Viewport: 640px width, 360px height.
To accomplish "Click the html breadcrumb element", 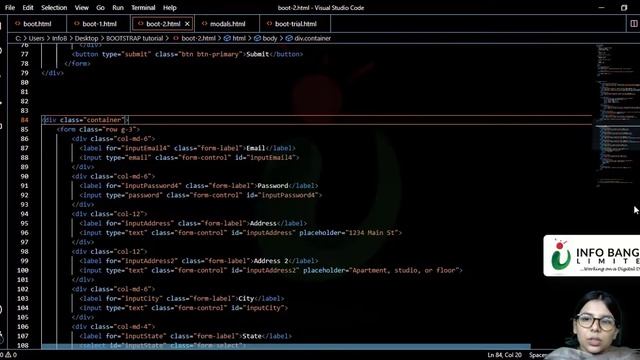I will [x=239, y=38].
